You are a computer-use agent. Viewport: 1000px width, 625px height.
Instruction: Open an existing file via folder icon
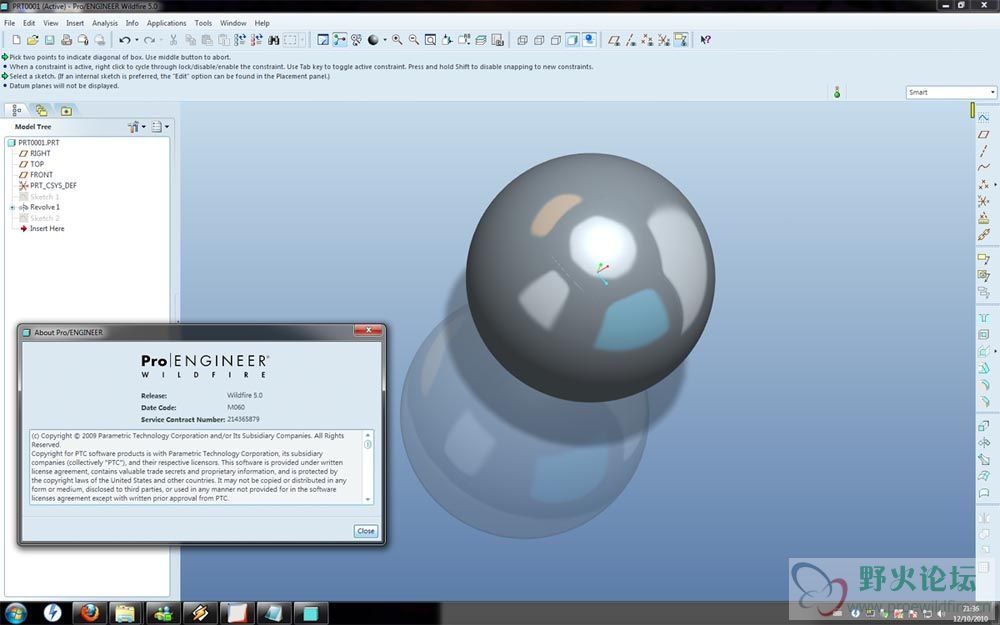[33, 40]
